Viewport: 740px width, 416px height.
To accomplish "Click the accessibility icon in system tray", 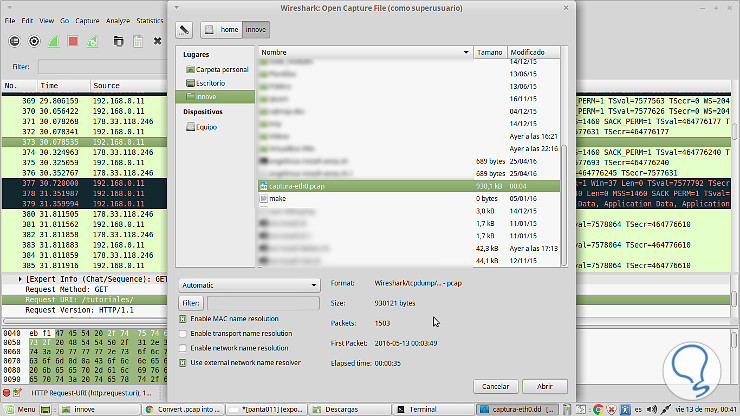I will 625,409.
